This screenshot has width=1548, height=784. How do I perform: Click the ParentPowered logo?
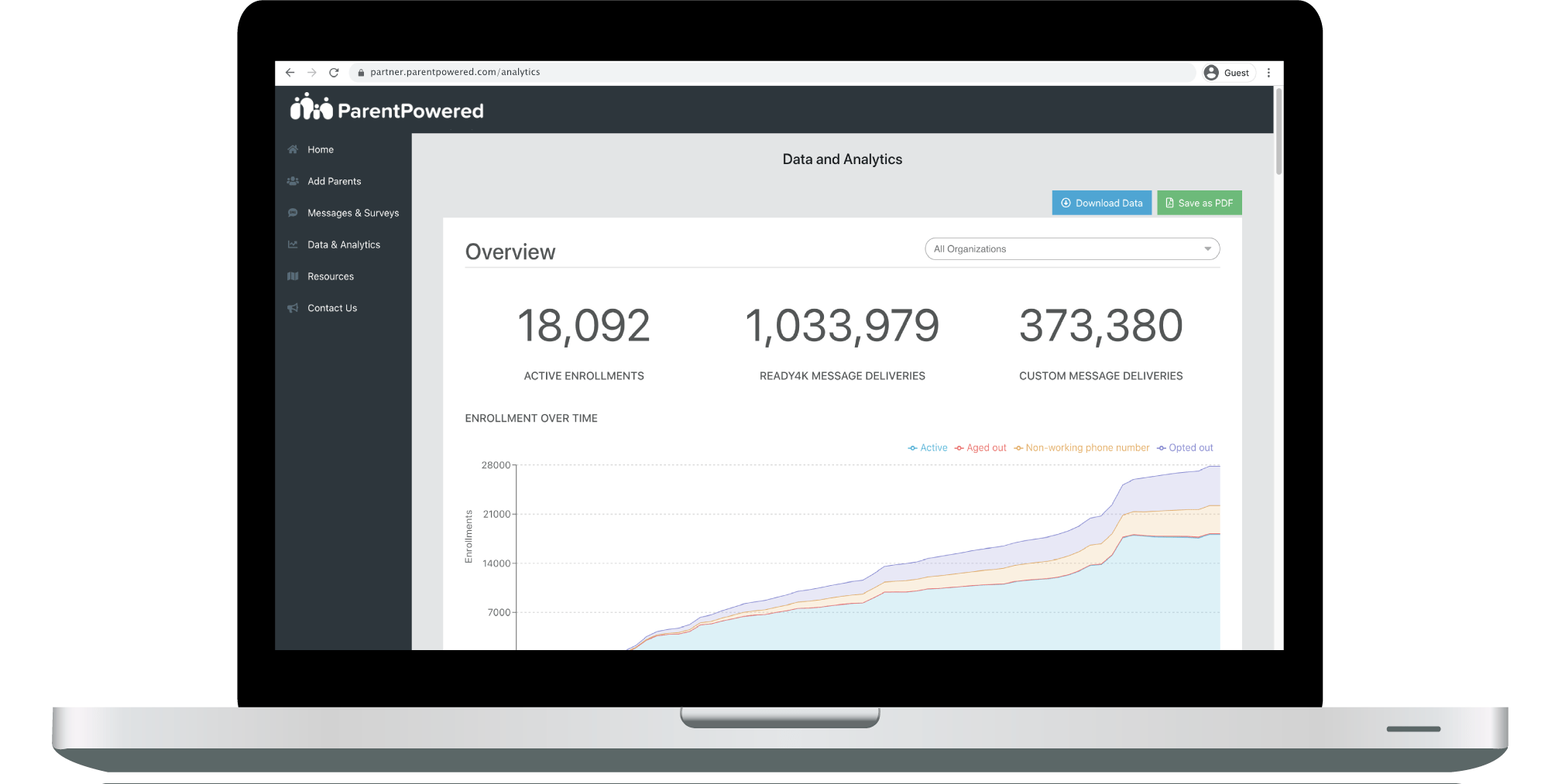click(386, 109)
